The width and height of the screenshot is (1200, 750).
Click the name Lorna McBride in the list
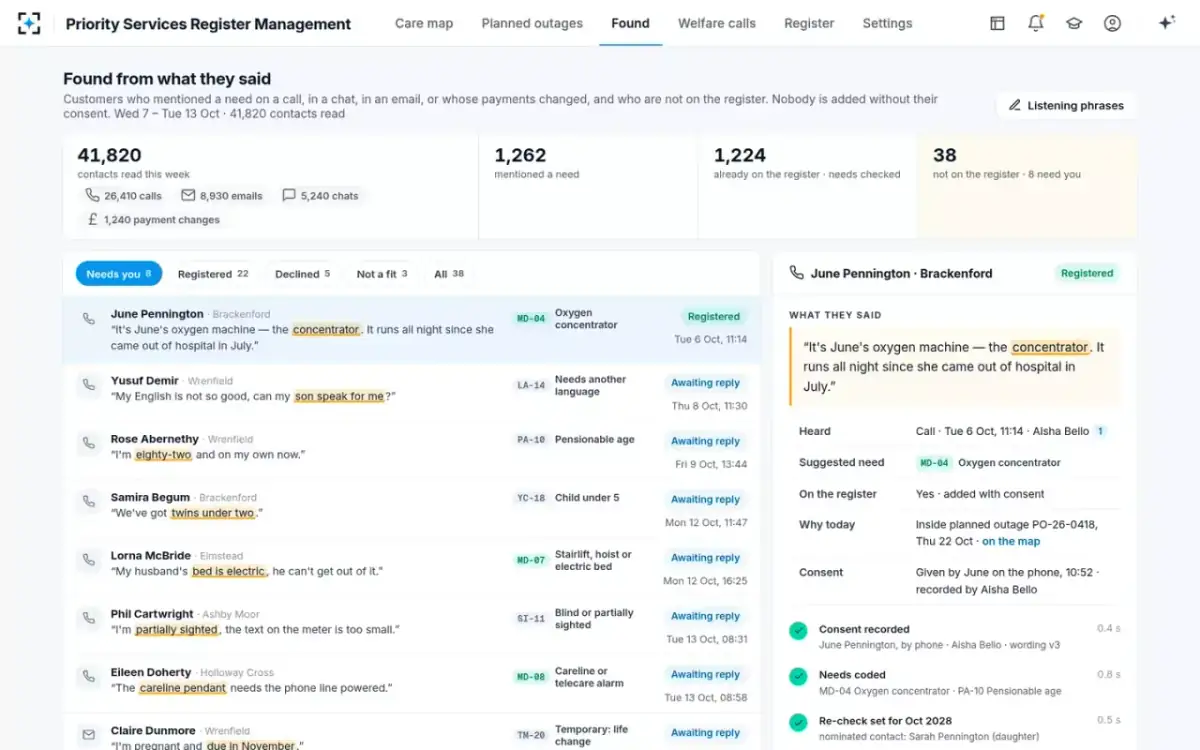tap(151, 556)
